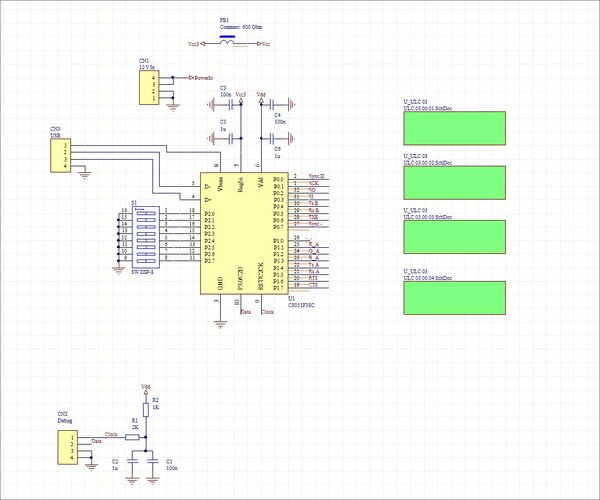The width and height of the screenshot is (600, 500).
Task: Click 'Data' net label below U1 pin 10
Action: pos(246,312)
